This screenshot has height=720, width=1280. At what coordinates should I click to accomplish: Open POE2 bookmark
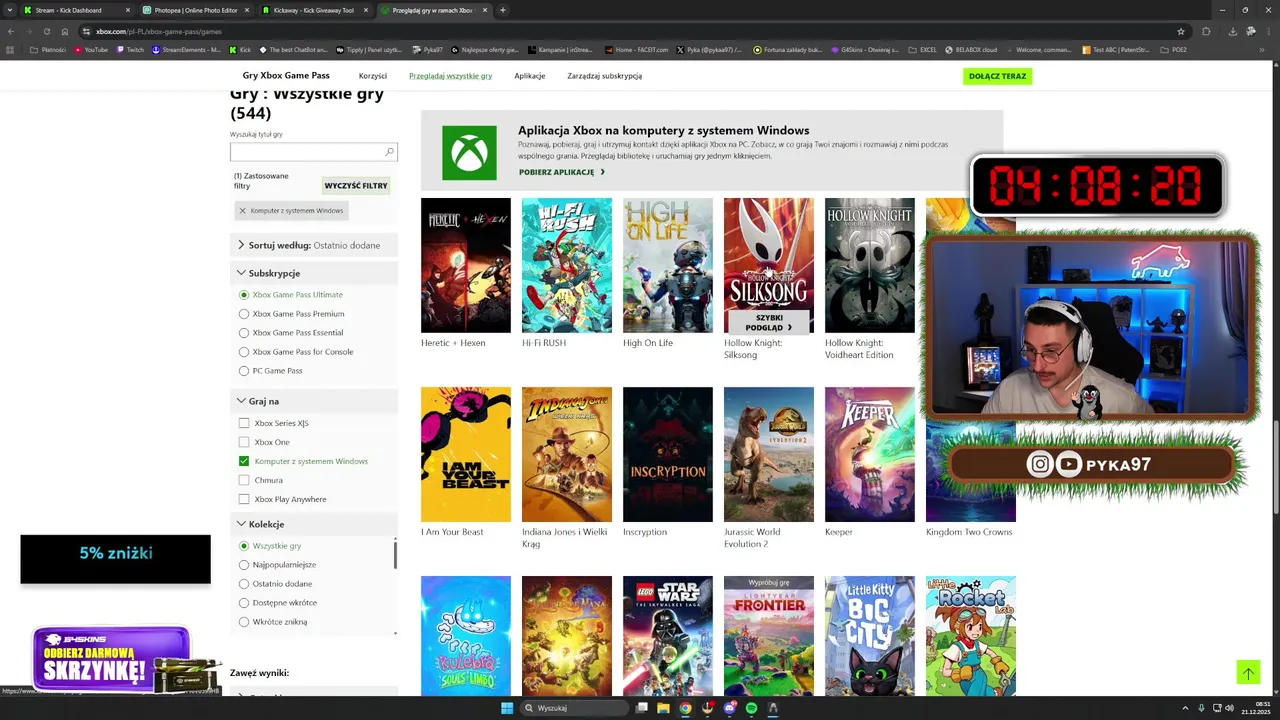(1174, 49)
